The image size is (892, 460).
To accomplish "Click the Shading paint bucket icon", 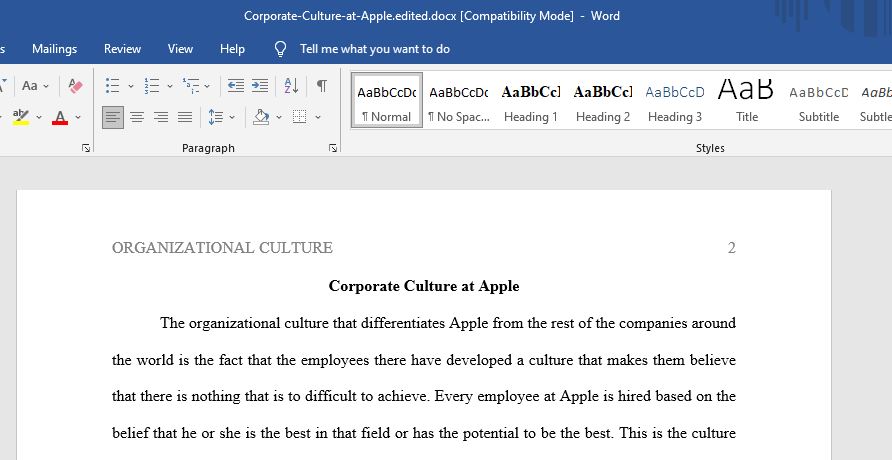I will (x=261, y=117).
